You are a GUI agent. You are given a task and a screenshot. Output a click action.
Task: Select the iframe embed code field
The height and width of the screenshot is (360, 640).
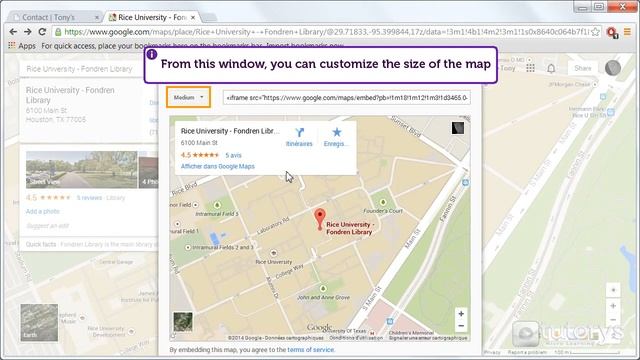pos(347,98)
